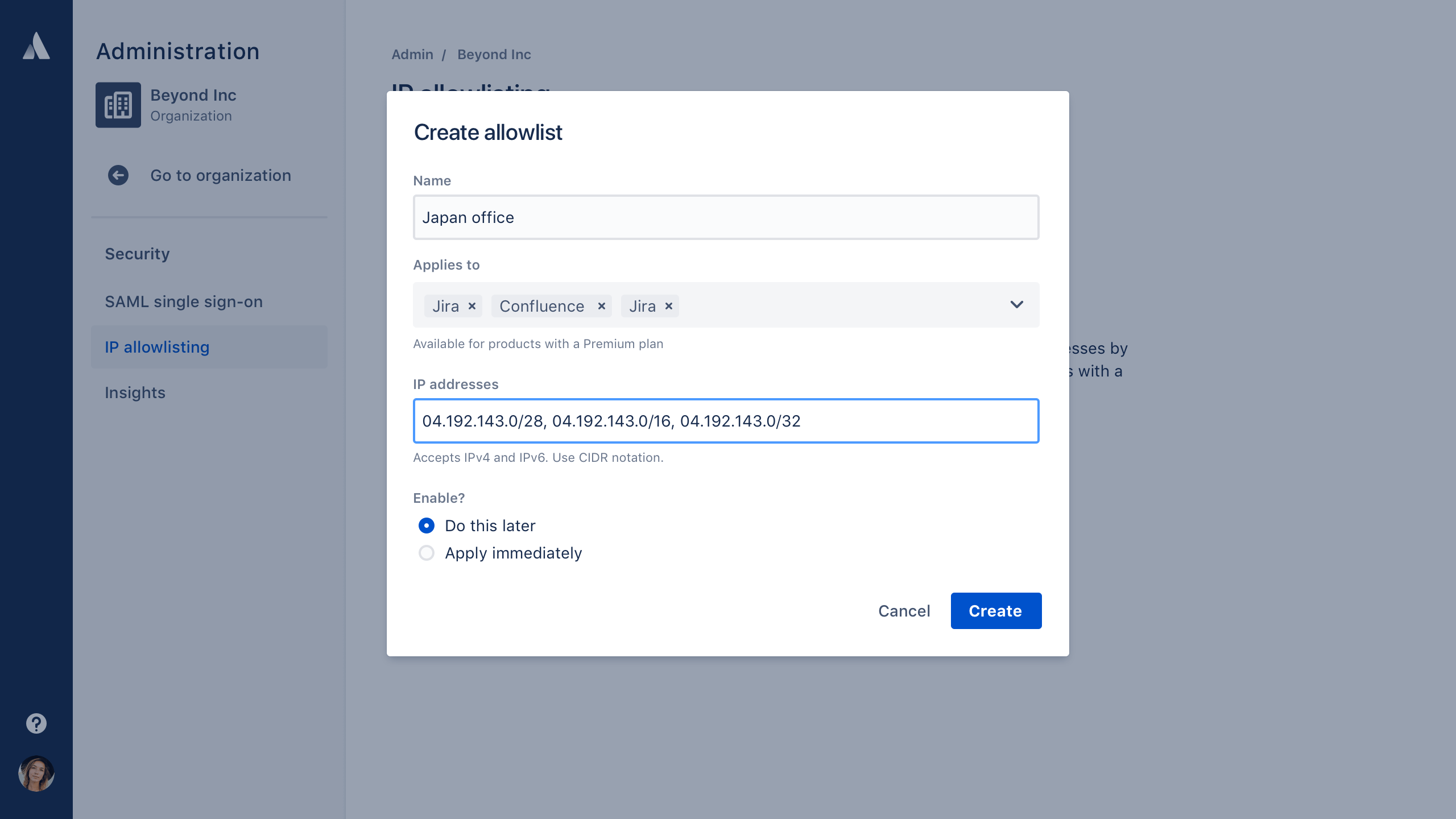Click the Security sidebar menu item
Image resolution: width=1456 pixels, height=819 pixels.
pyautogui.click(x=138, y=253)
